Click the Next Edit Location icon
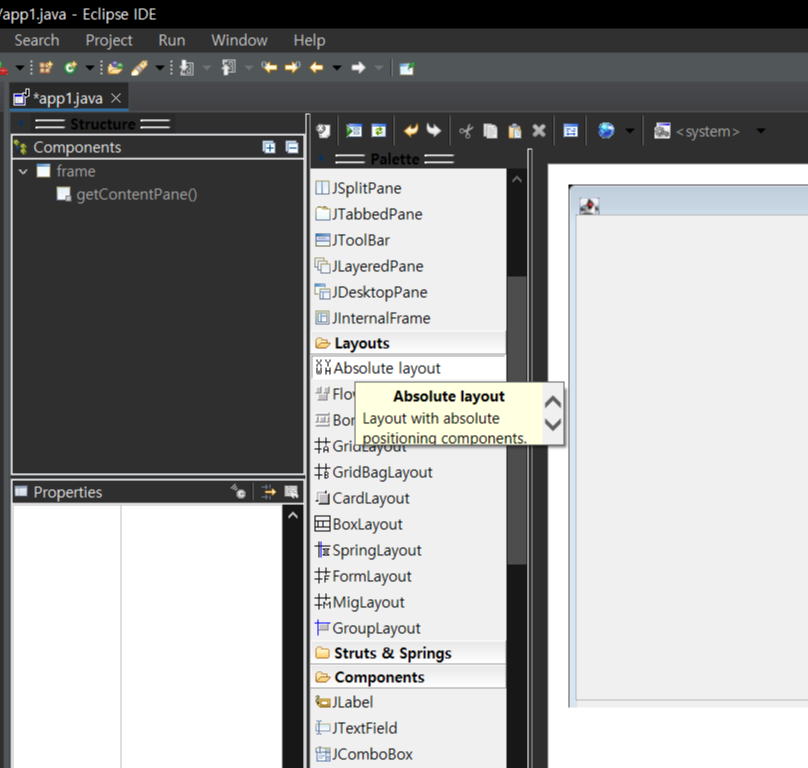This screenshot has width=808, height=768. tap(293, 67)
